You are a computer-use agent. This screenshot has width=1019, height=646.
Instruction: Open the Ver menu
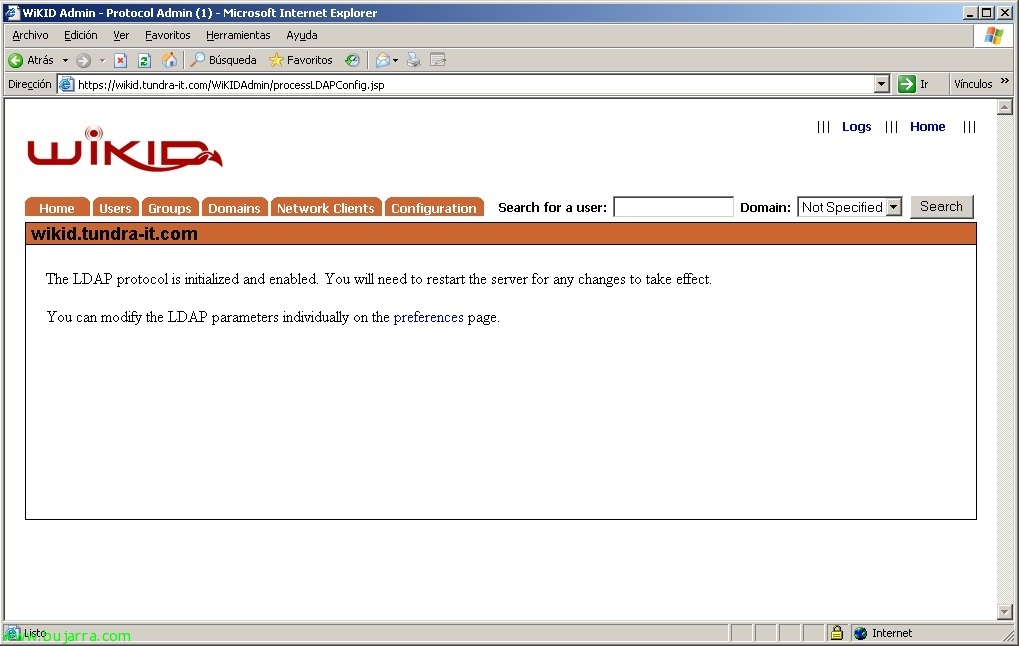121,35
